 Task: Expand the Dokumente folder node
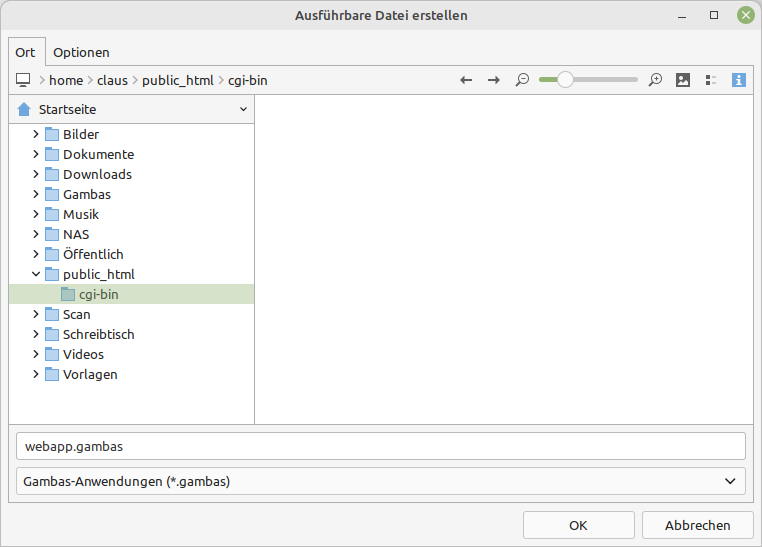click(36, 154)
